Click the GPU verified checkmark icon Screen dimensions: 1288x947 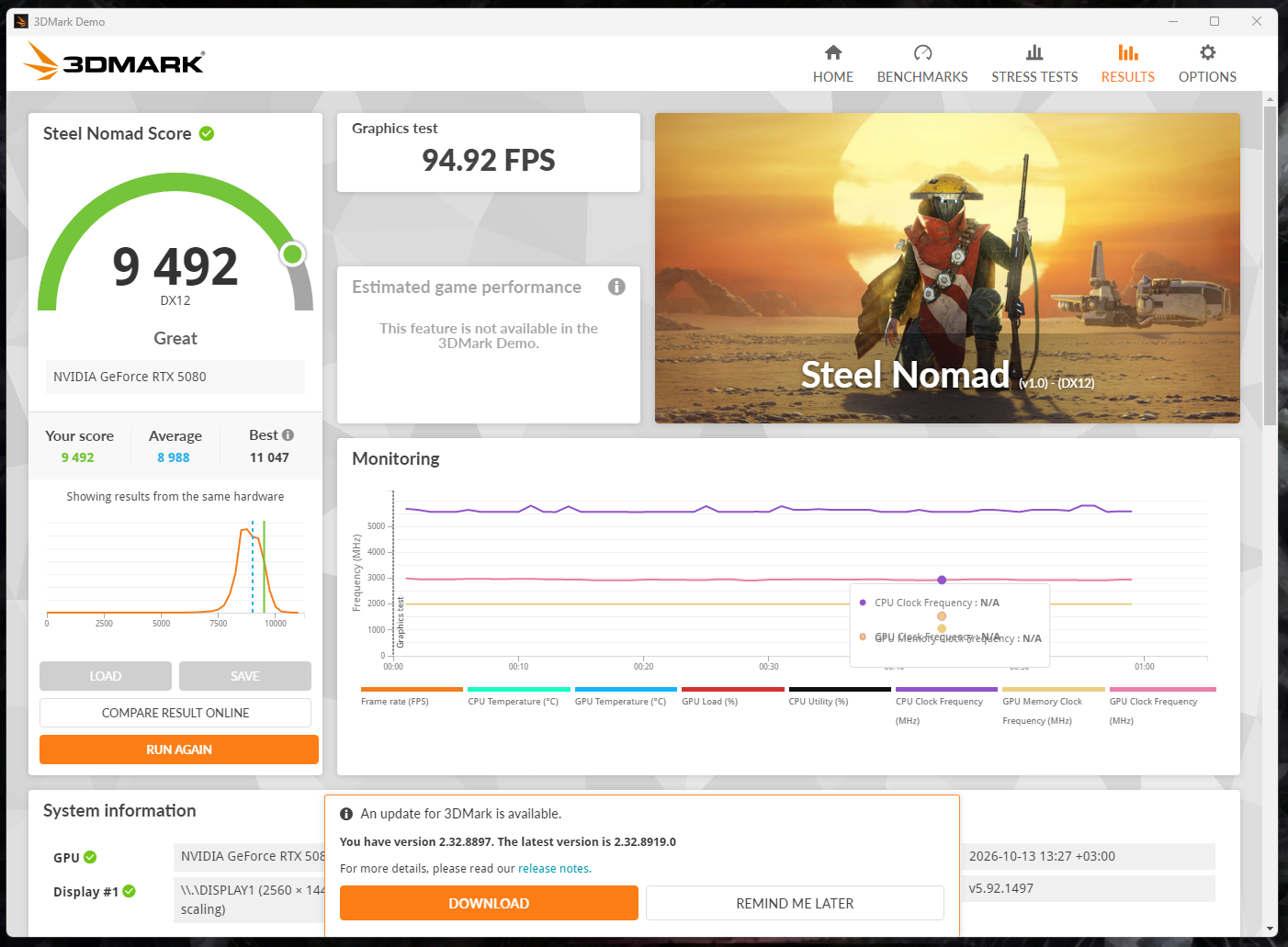coord(90,857)
